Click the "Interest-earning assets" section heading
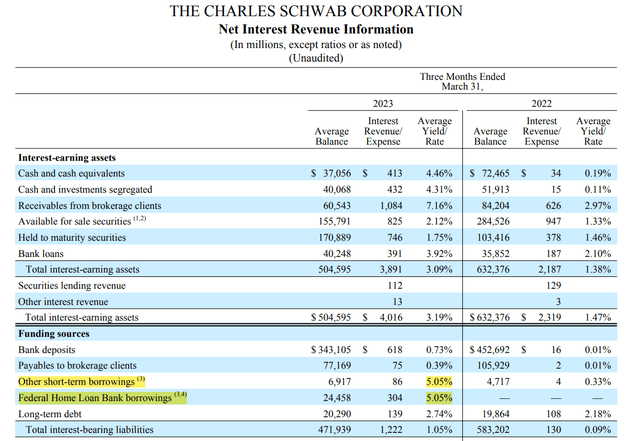The height and width of the screenshot is (441, 640). coord(67,158)
